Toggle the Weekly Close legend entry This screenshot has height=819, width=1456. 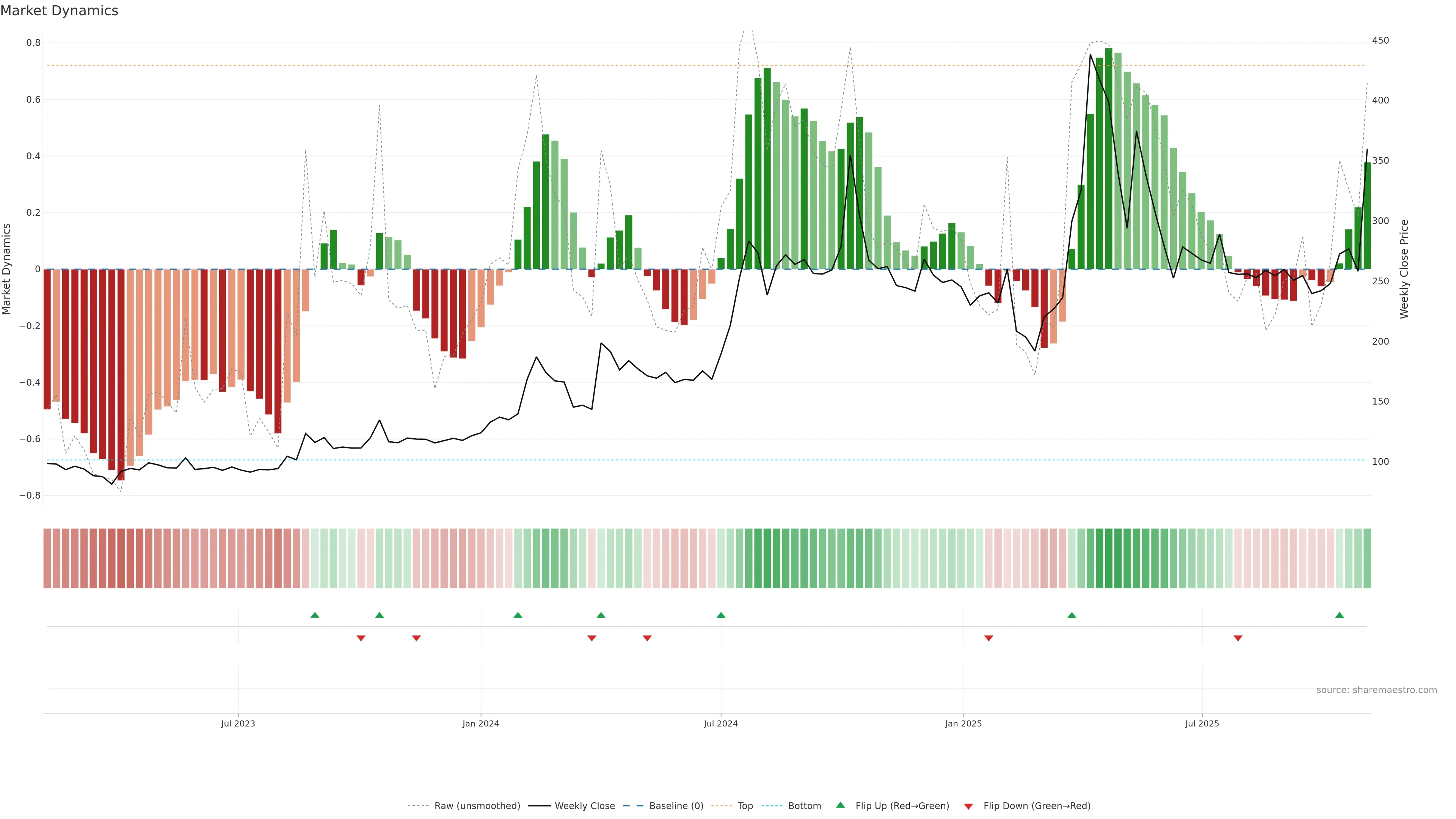click(x=584, y=806)
